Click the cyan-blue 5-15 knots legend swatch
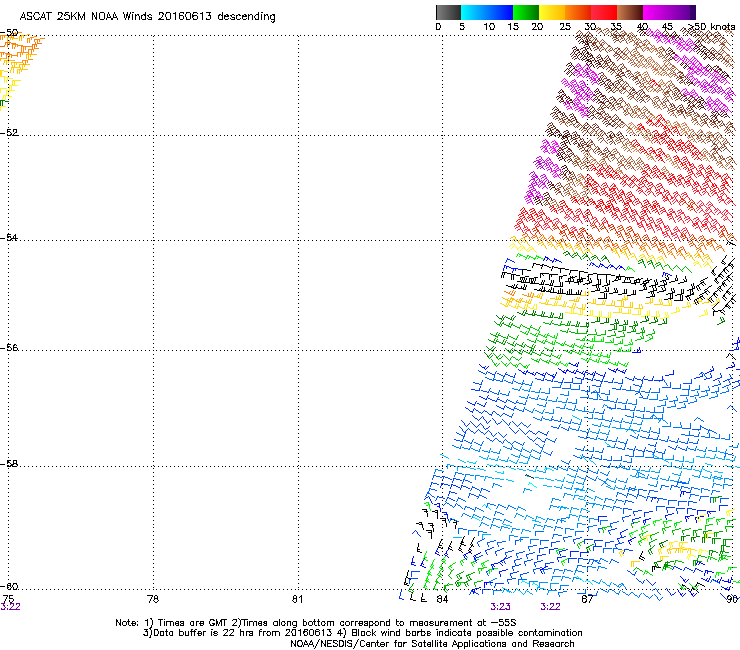740x650 pixels. [487, 12]
